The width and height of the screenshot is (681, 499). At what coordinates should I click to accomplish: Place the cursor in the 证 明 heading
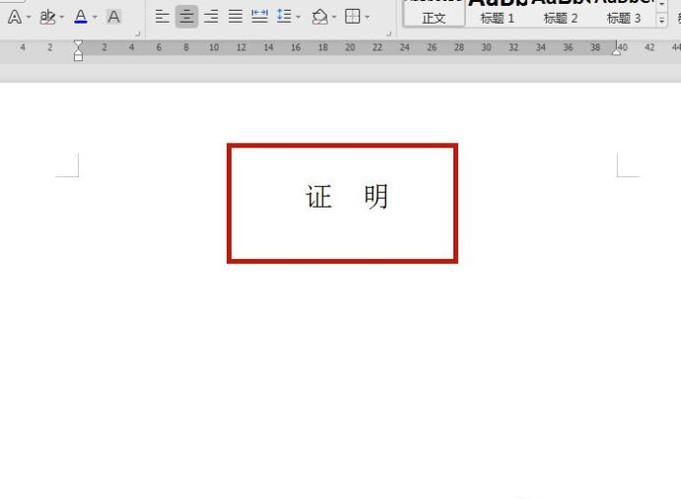347,197
